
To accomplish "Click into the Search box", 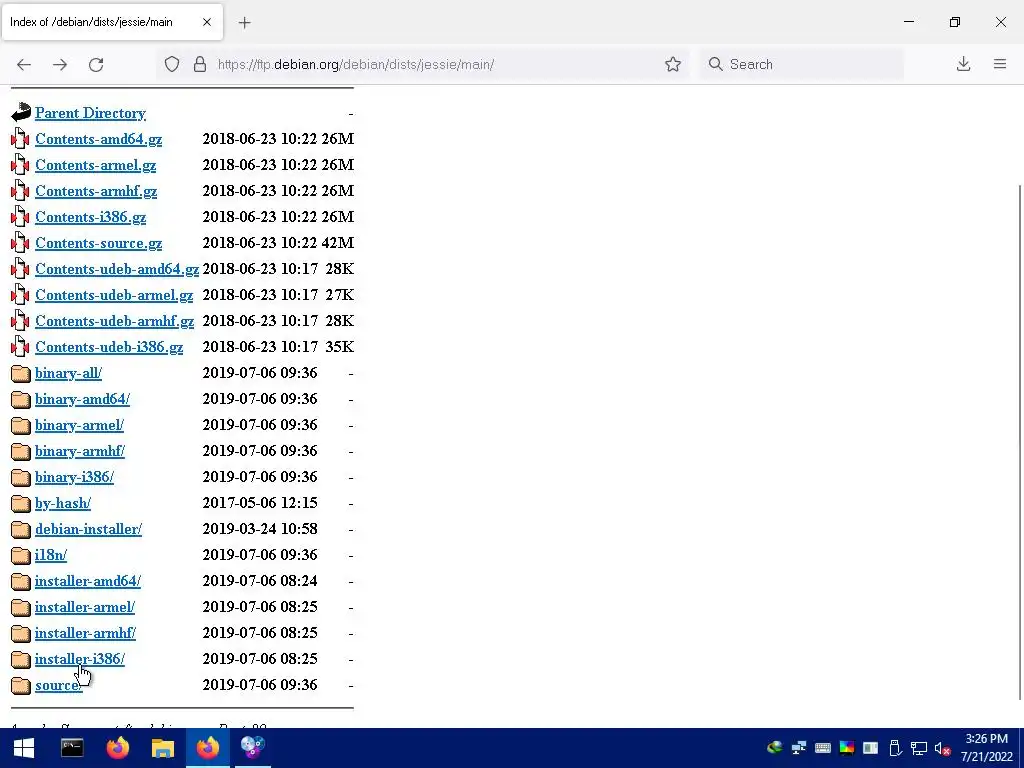I will 802,64.
